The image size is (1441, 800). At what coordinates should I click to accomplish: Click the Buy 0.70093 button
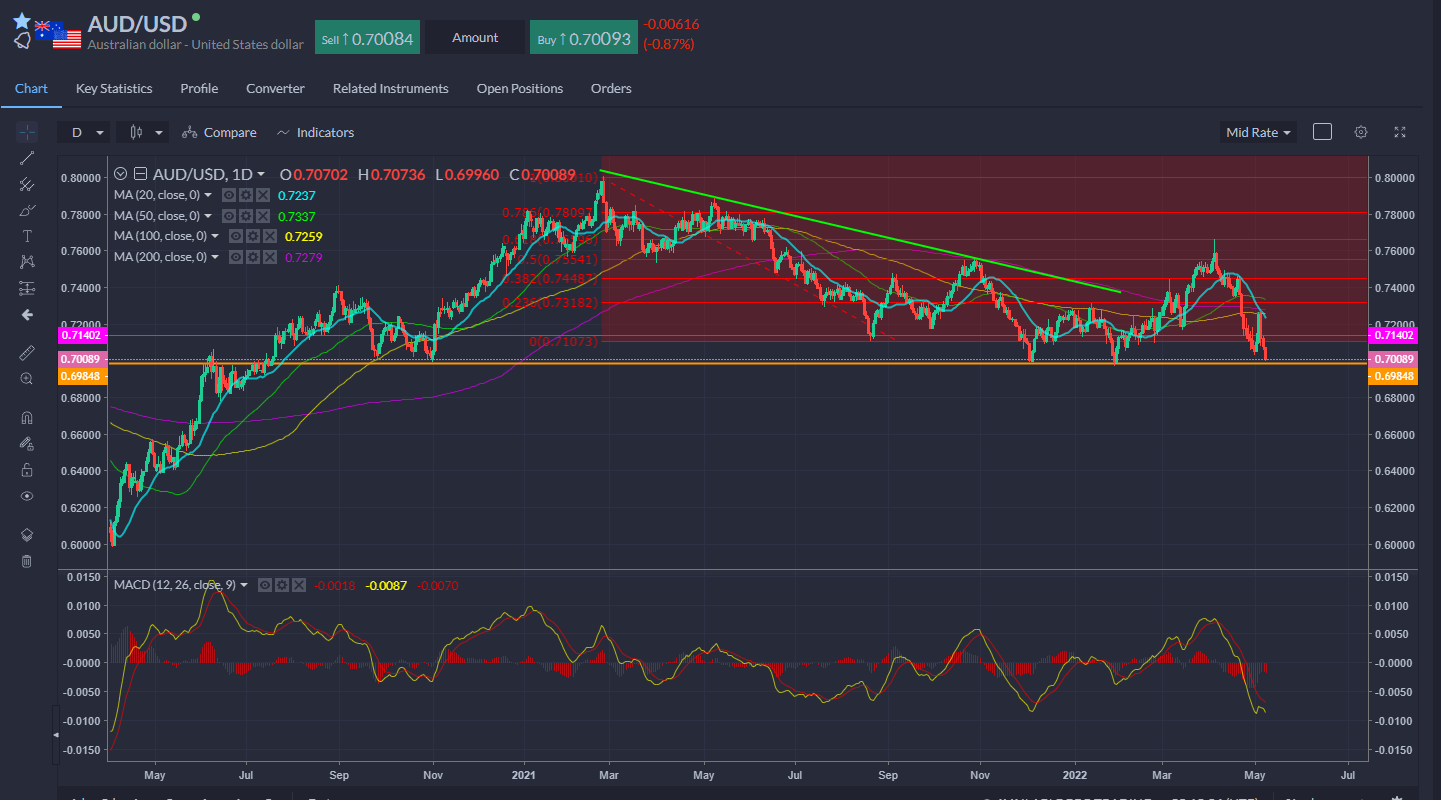(x=582, y=39)
